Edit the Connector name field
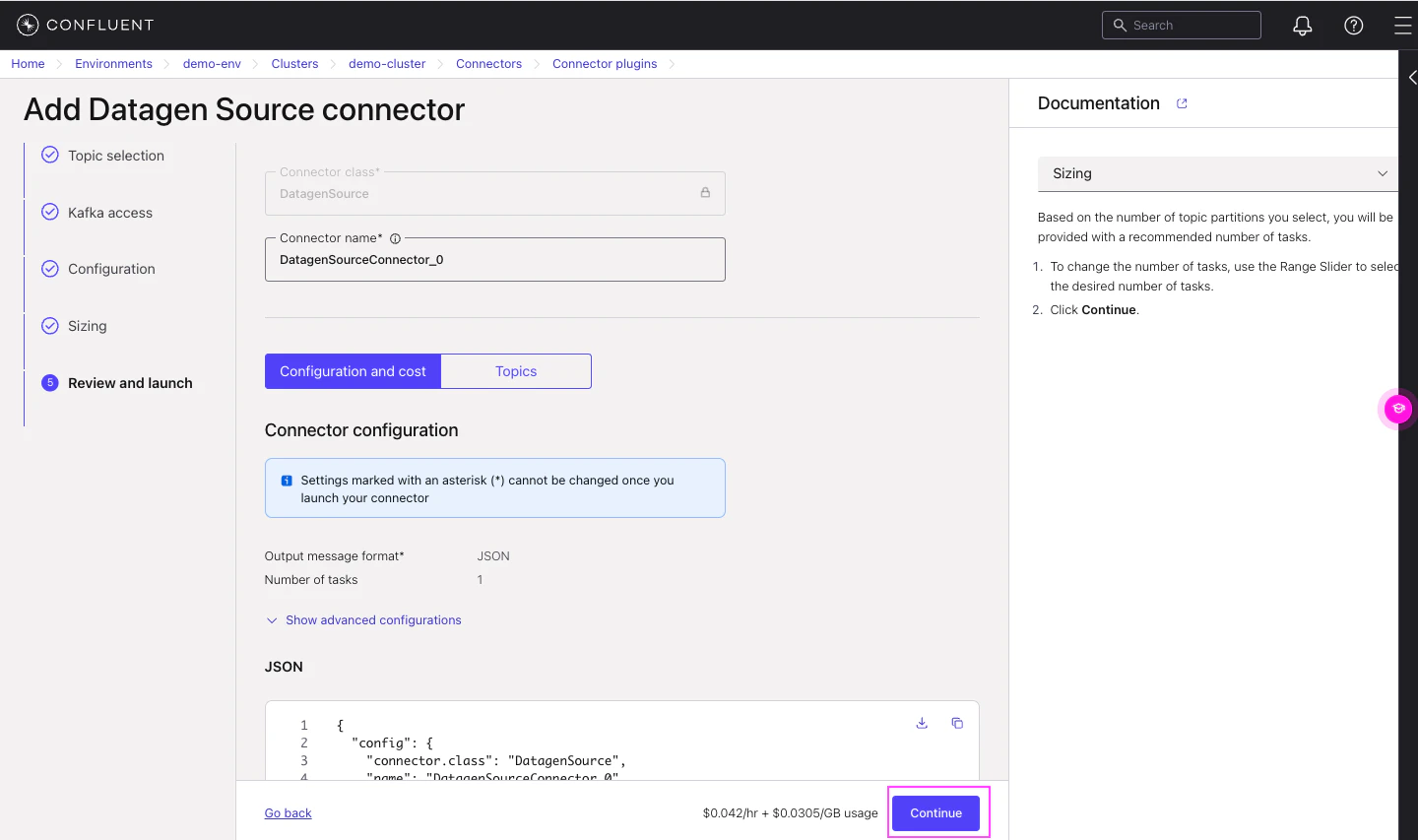This screenshot has height=840, width=1418. 495,259
